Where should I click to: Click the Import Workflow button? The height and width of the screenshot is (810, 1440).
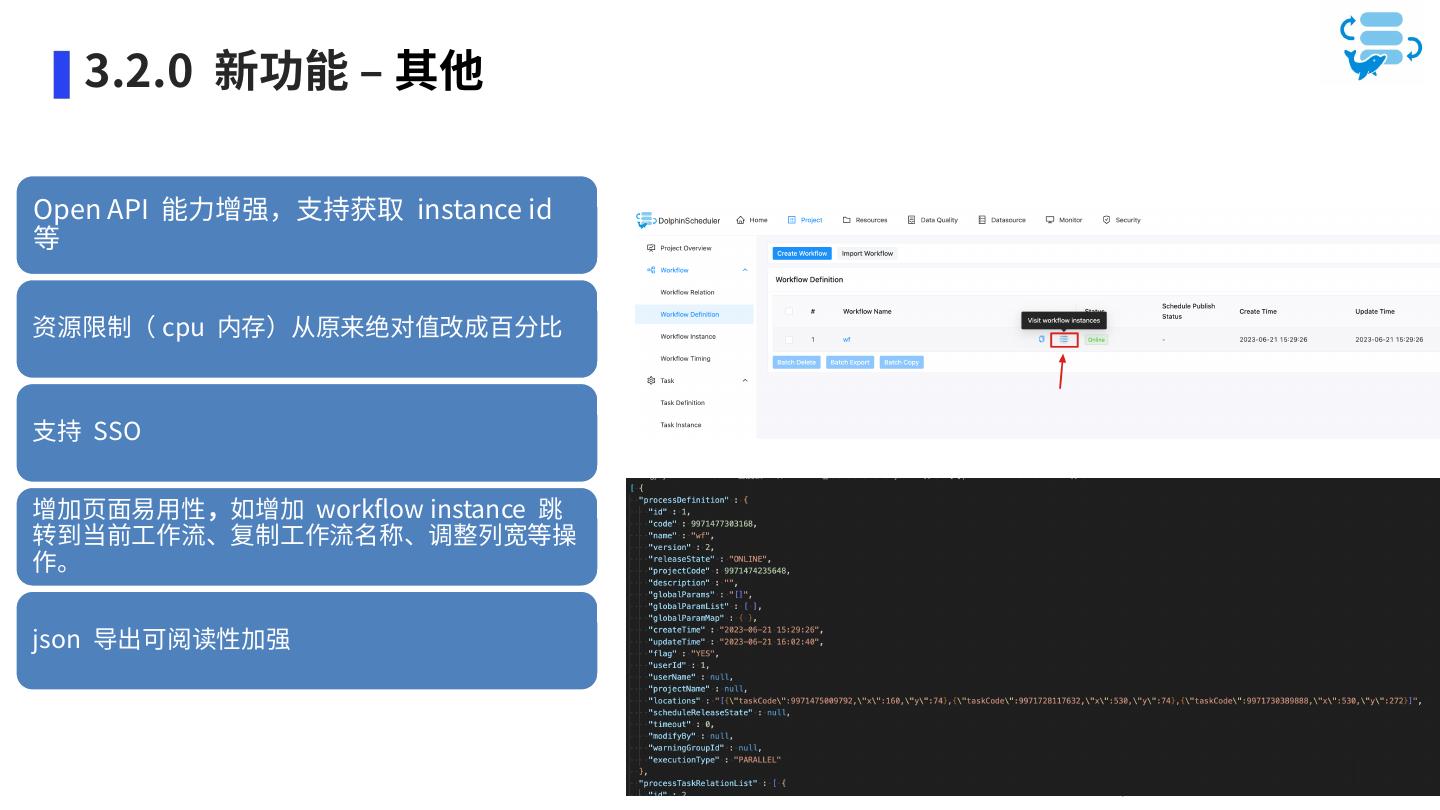click(x=867, y=254)
